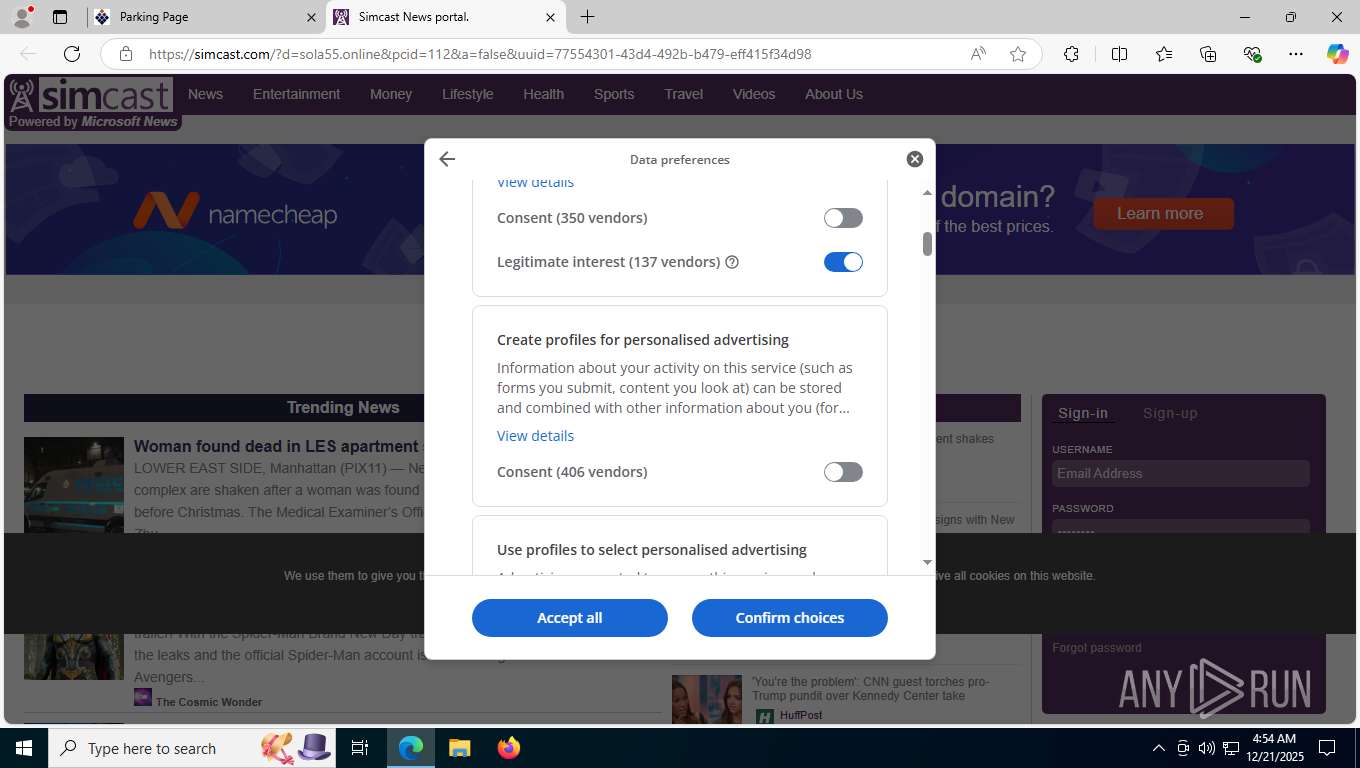View site information lock icon
The height and width of the screenshot is (768, 1360).
(126, 54)
